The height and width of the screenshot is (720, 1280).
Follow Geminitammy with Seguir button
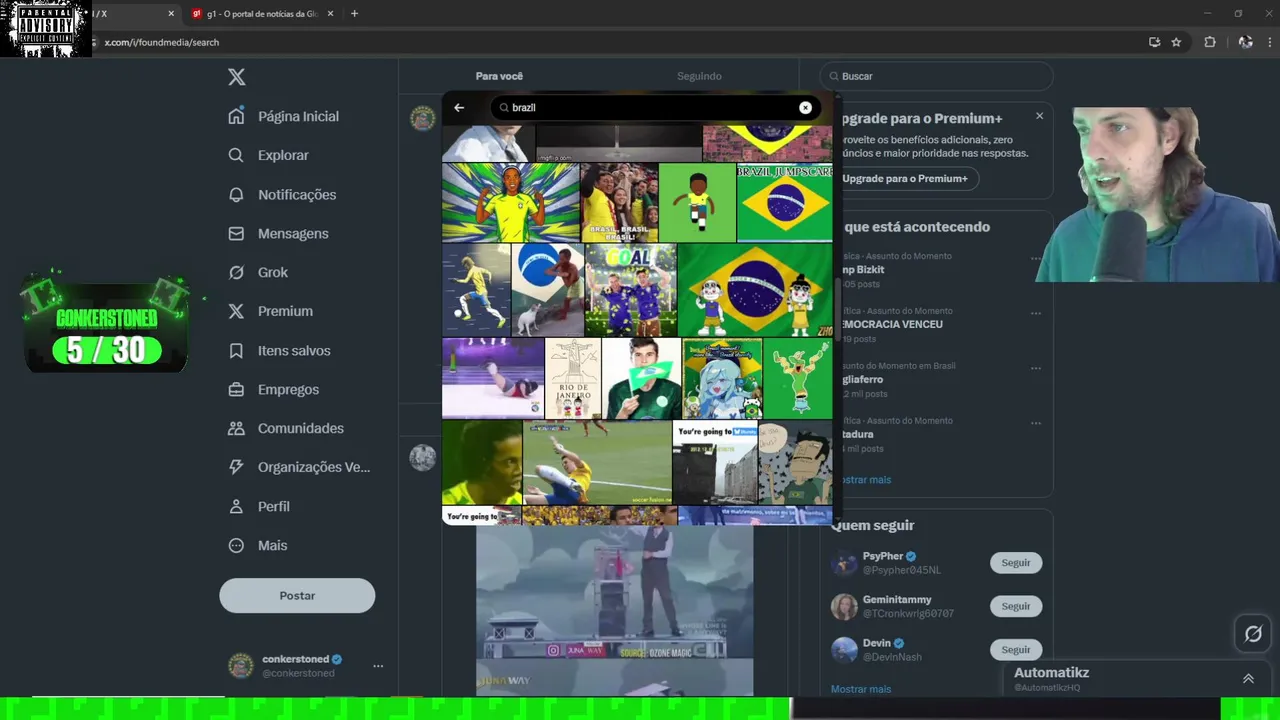point(1016,606)
